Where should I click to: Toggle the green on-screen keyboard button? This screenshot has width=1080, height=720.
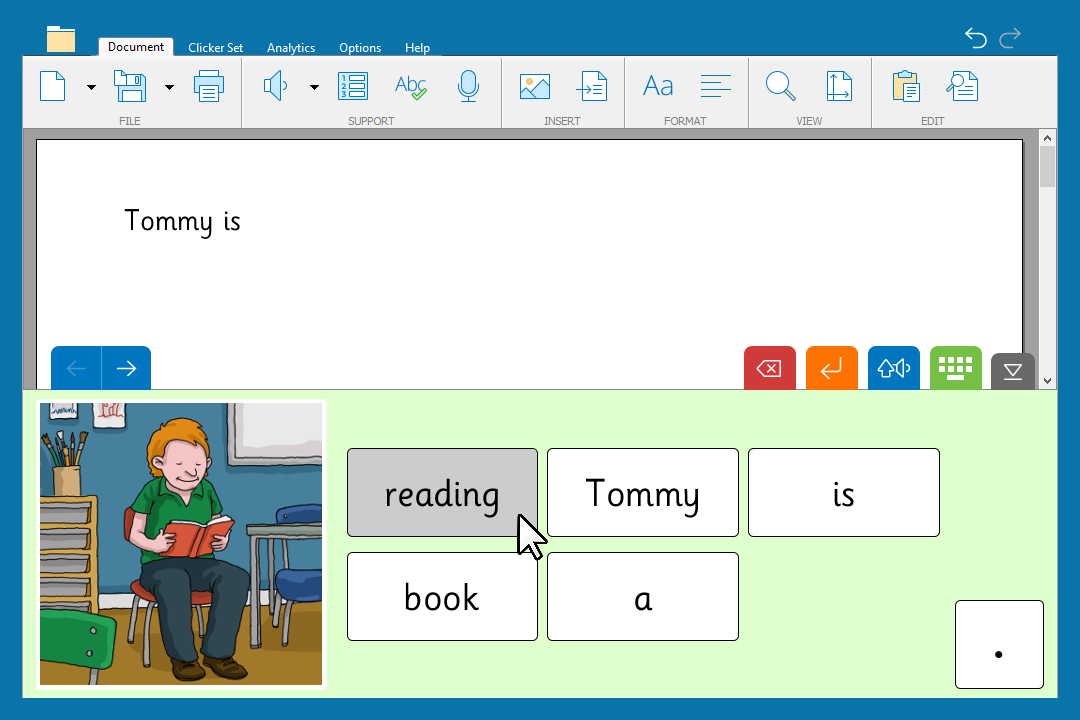click(955, 368)
